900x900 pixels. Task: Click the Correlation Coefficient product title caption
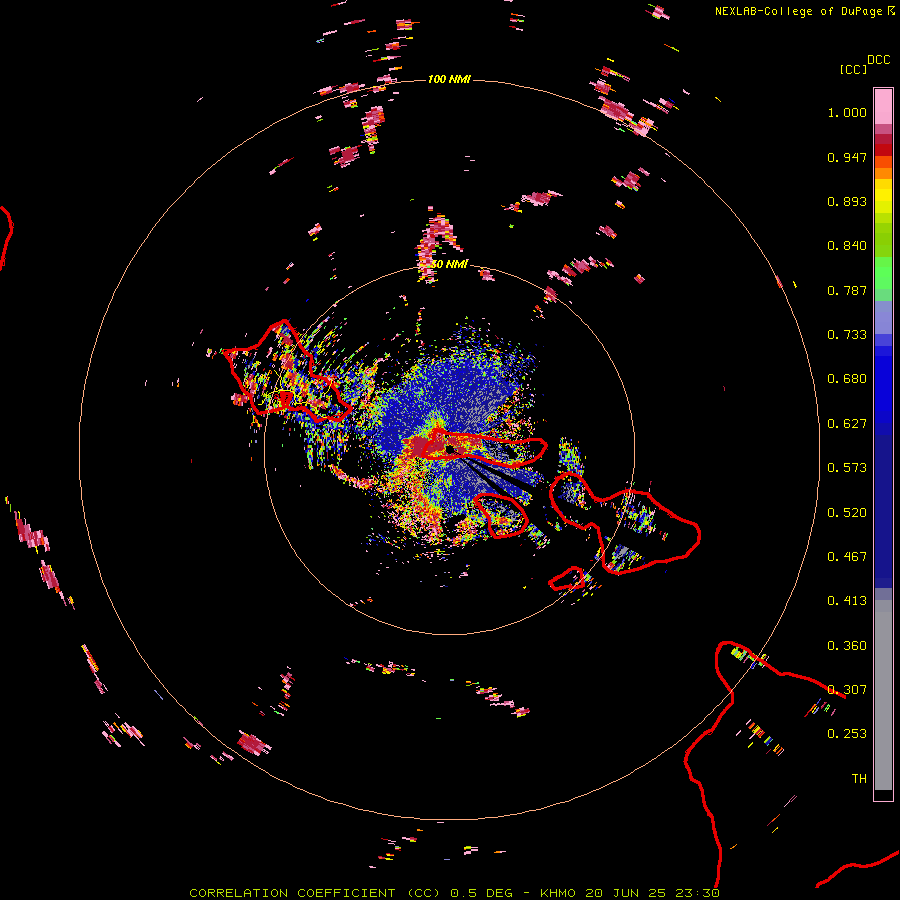455,893
